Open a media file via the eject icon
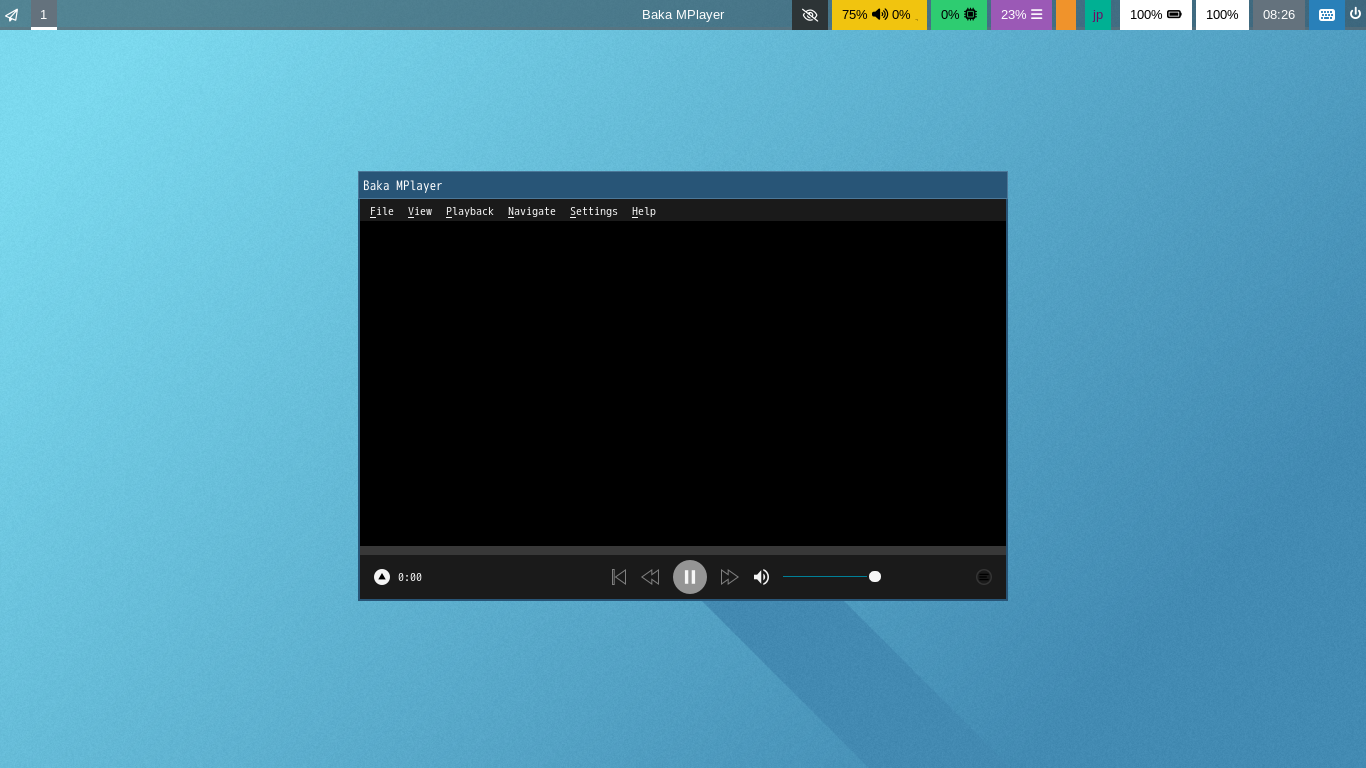The width and height of the screenshot is (1366, 768). [381, 577]
